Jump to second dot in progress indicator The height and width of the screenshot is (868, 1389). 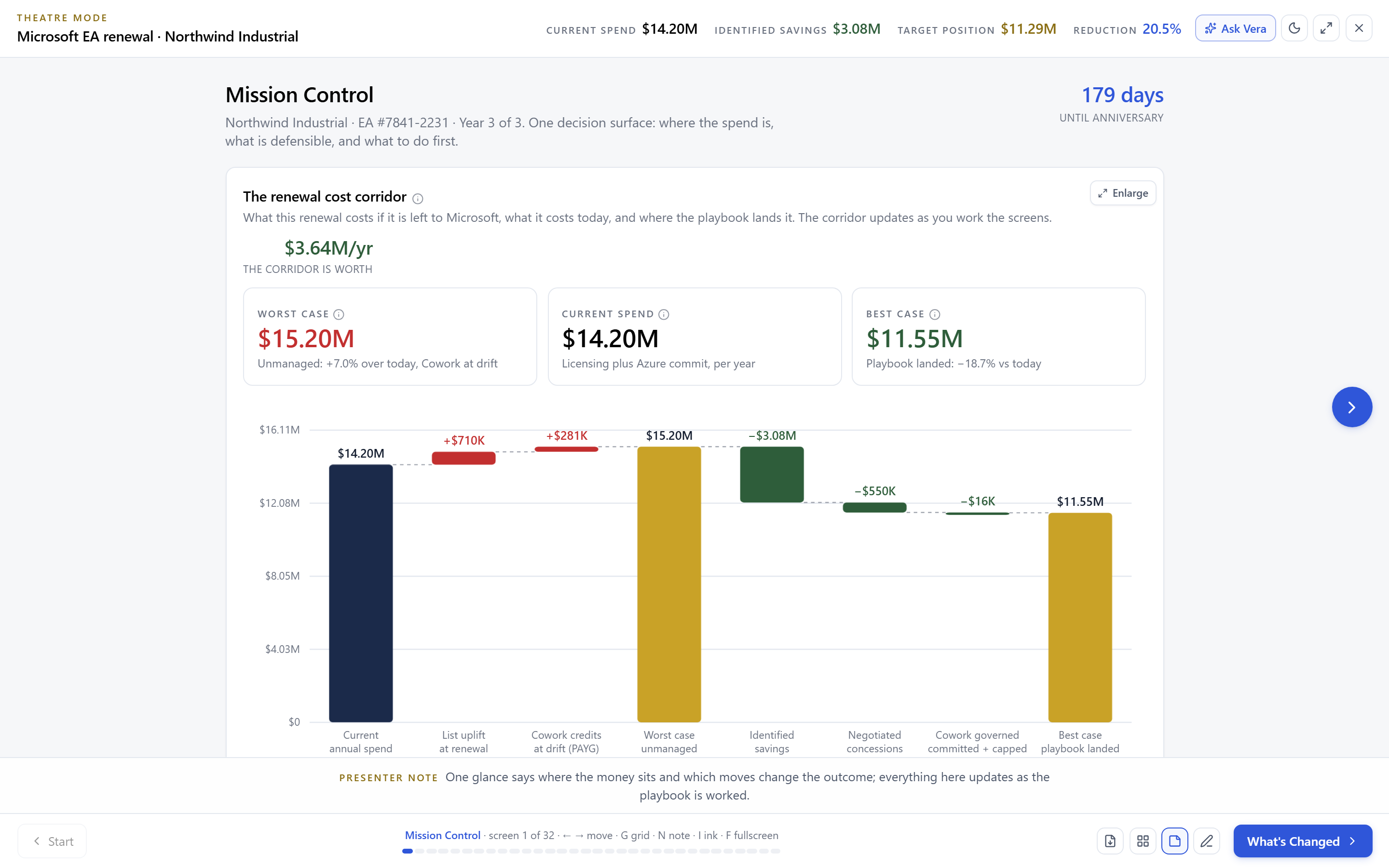pos(420,851)
